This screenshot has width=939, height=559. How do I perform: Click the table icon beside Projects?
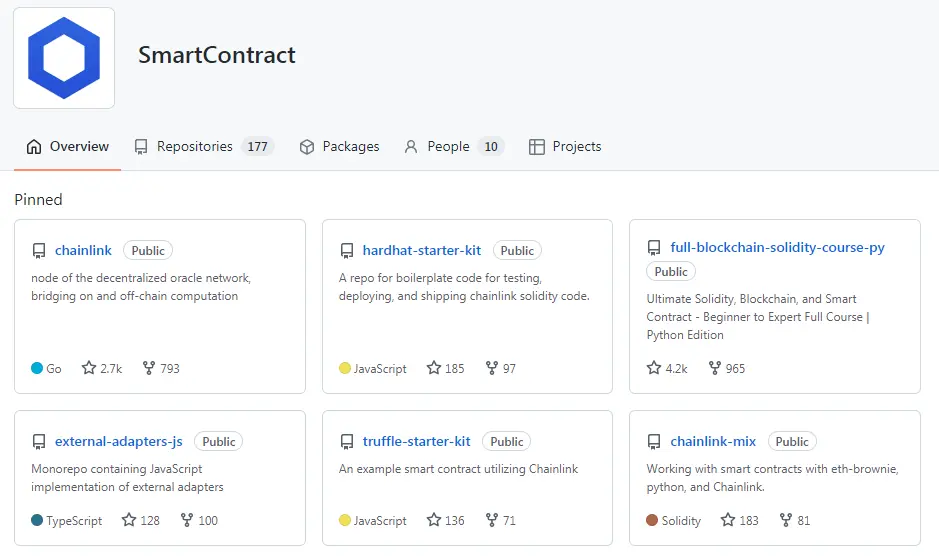click(537, 147)
